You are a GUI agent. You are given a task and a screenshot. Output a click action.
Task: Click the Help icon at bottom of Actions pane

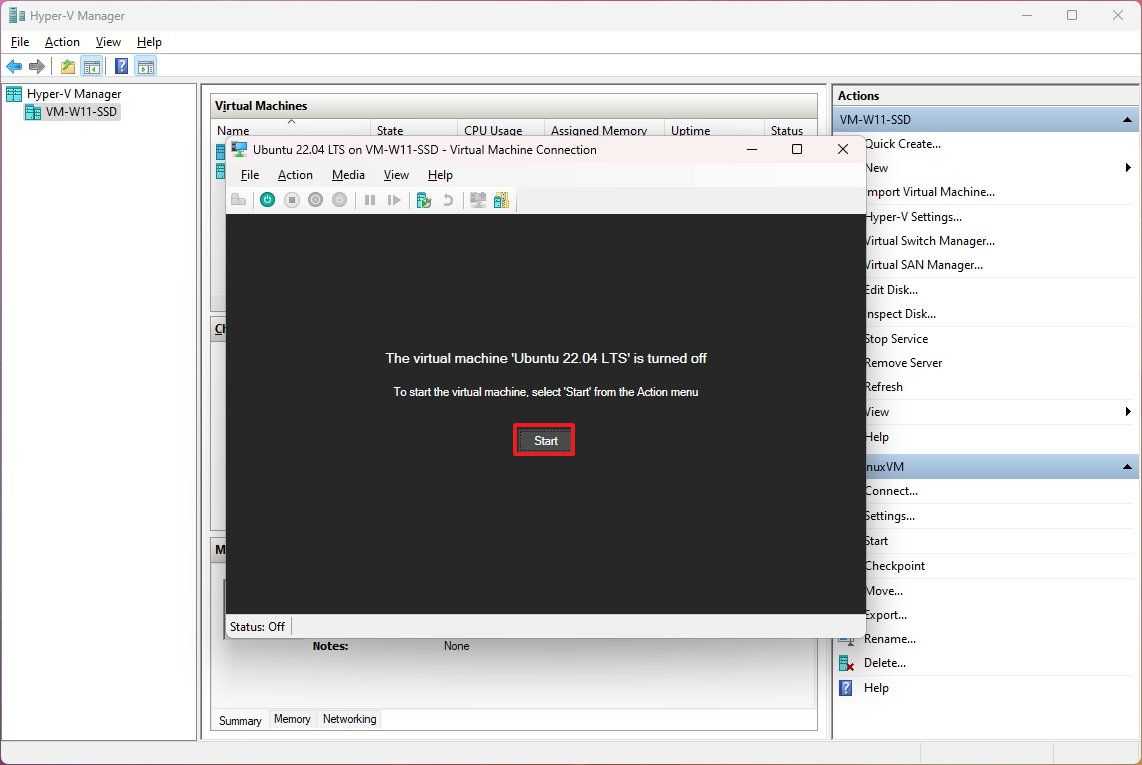tap(846, 688)
